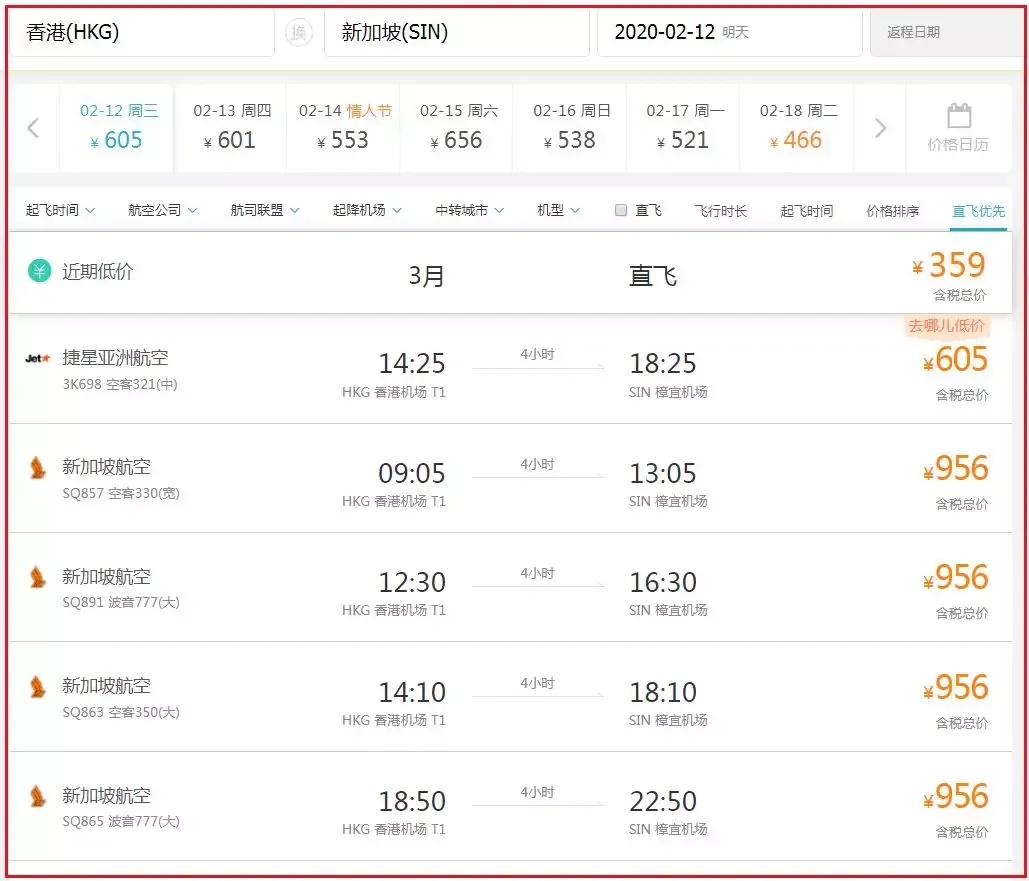Click the 14:10 departure time
This screenshot has height=881, width=1029.
(412, 692)
